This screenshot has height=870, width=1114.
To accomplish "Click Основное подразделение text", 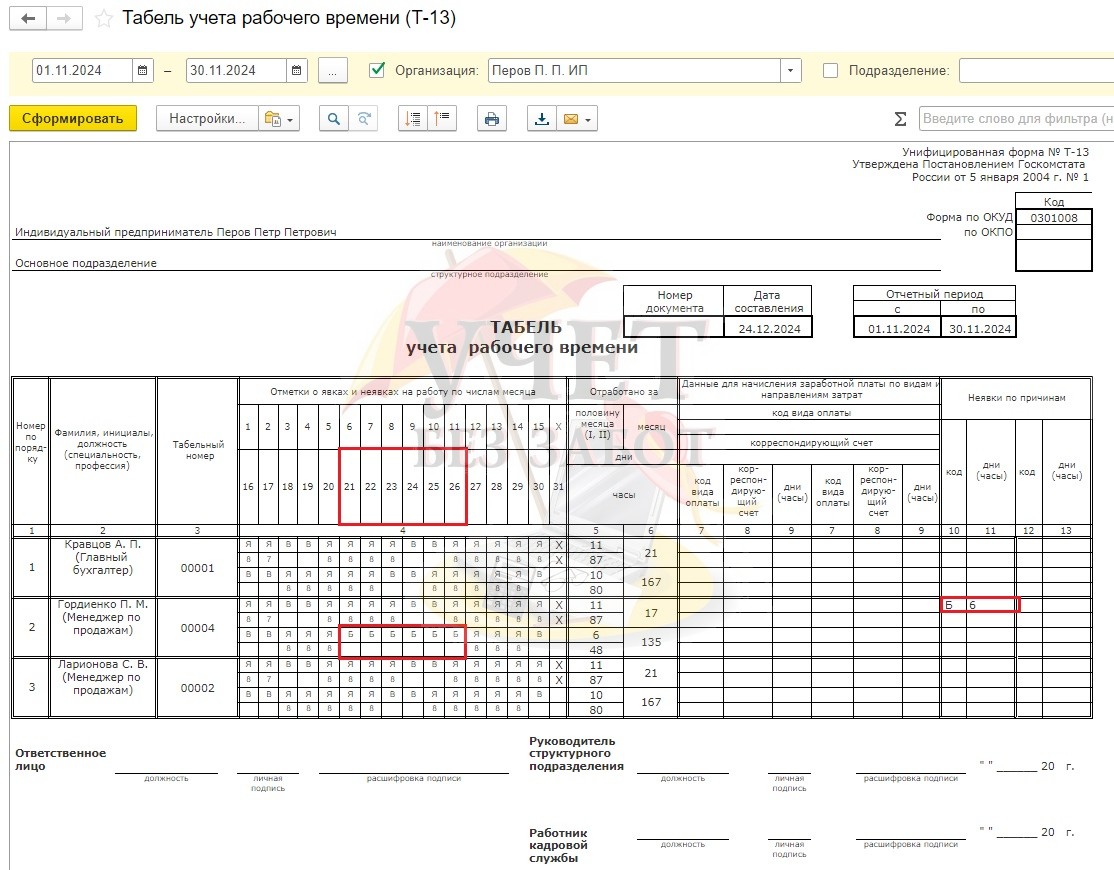I will 86,263.
